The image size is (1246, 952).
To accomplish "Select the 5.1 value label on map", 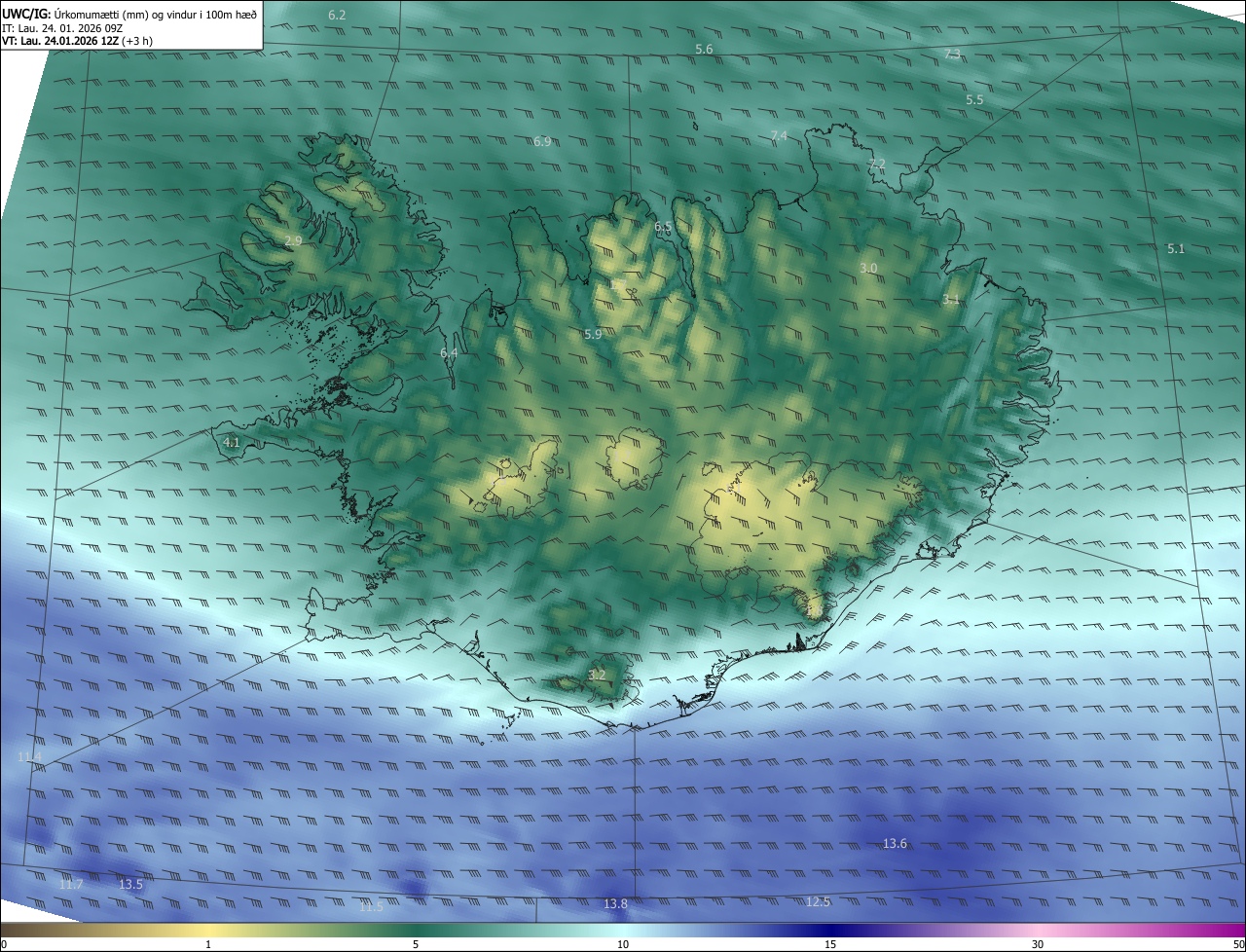I will coord(1176,249).
